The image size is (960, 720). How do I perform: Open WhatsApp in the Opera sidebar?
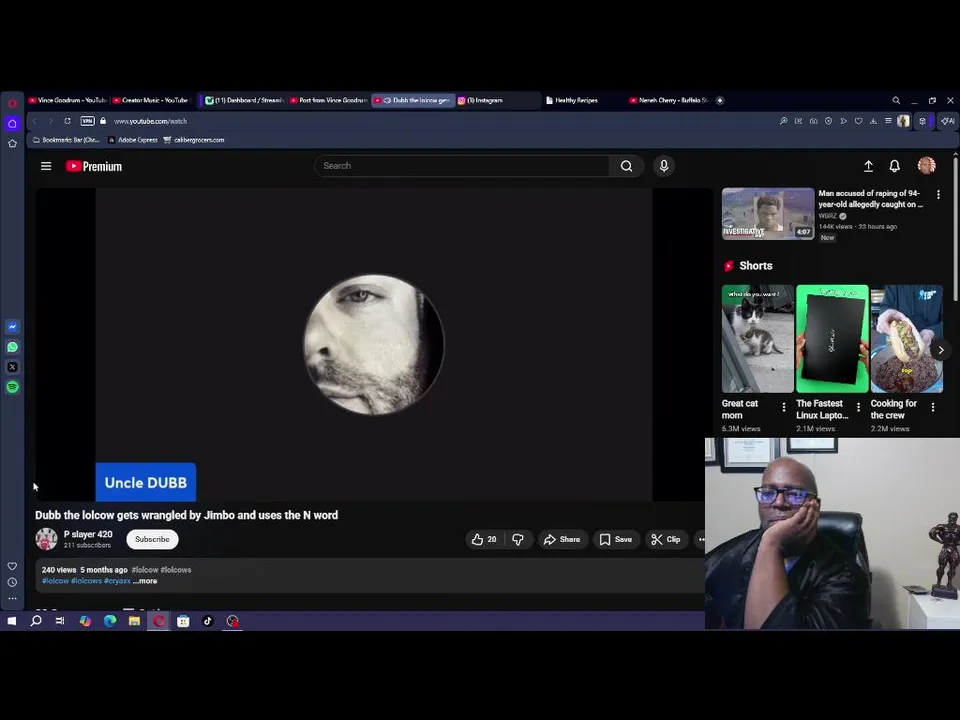pos(12,347)
